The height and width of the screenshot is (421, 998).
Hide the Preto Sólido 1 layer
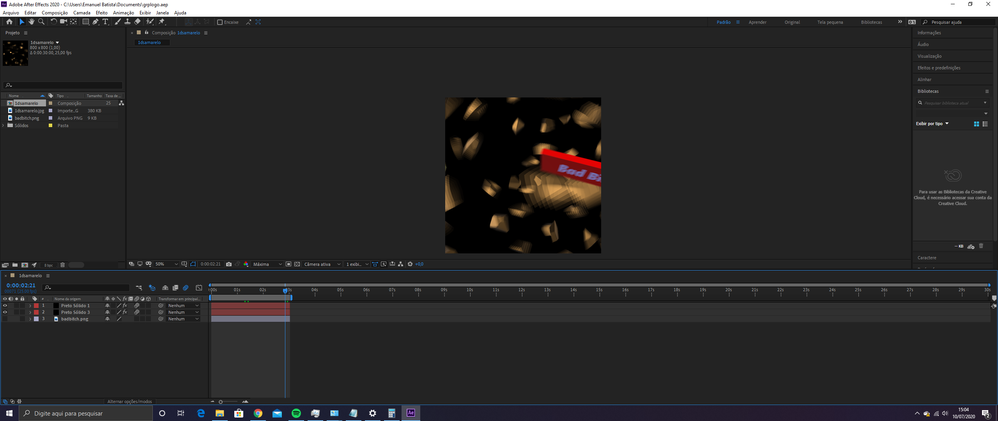click(5, 306)
